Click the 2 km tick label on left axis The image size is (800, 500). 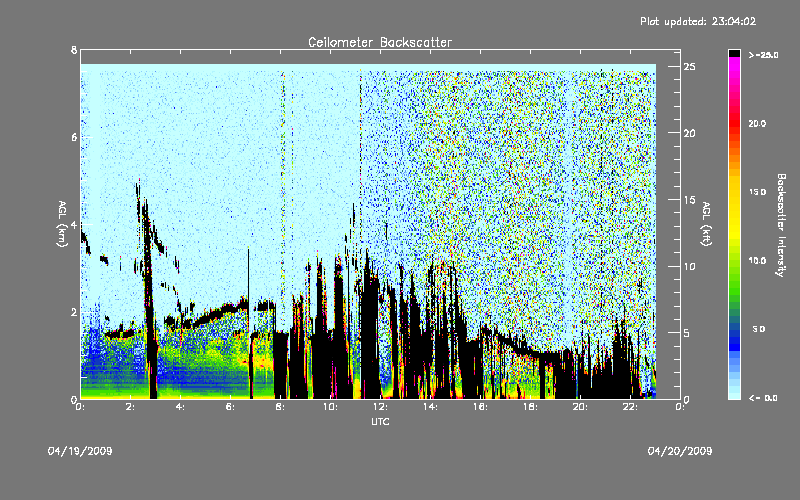(74, 312)
